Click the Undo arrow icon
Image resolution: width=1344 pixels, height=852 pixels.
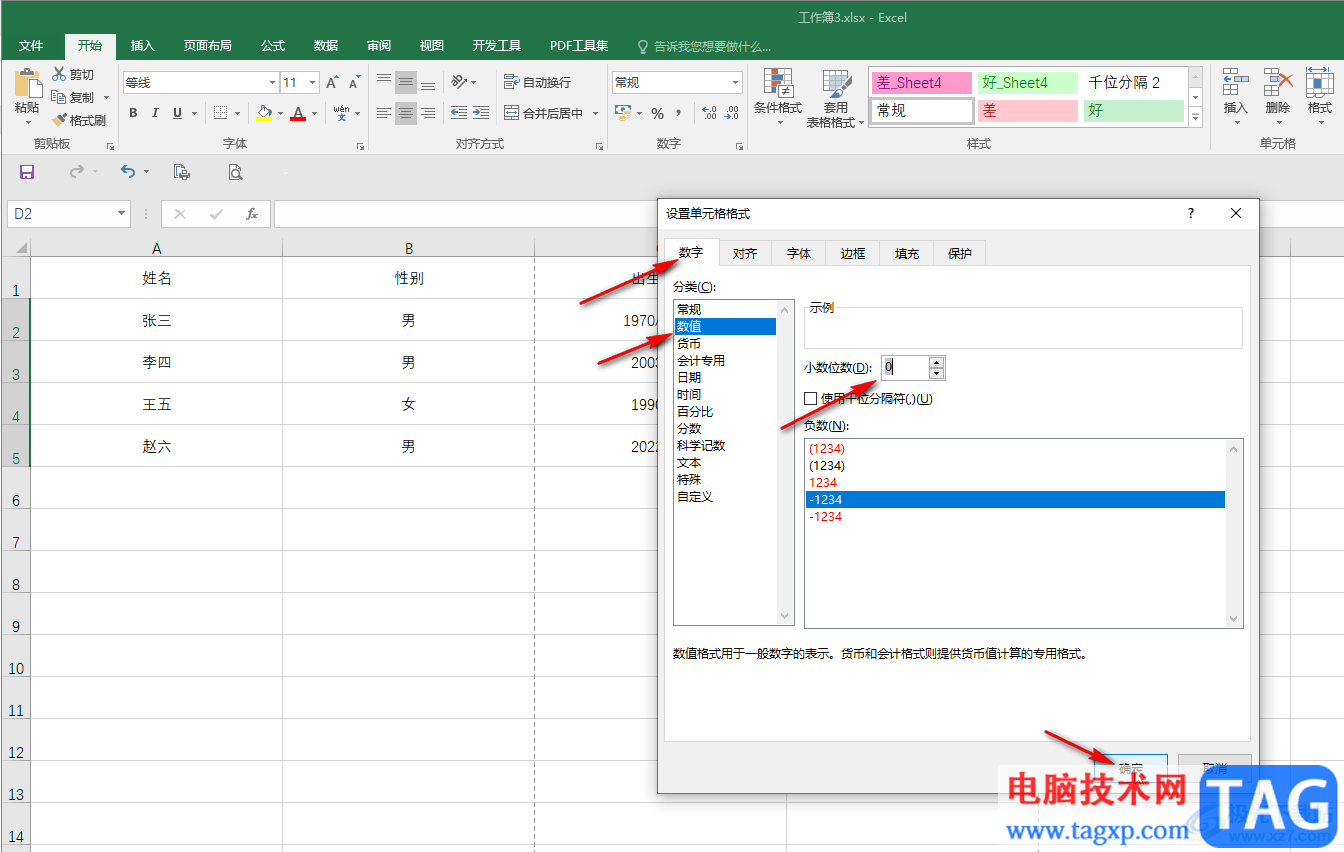(x=127, y=172)
